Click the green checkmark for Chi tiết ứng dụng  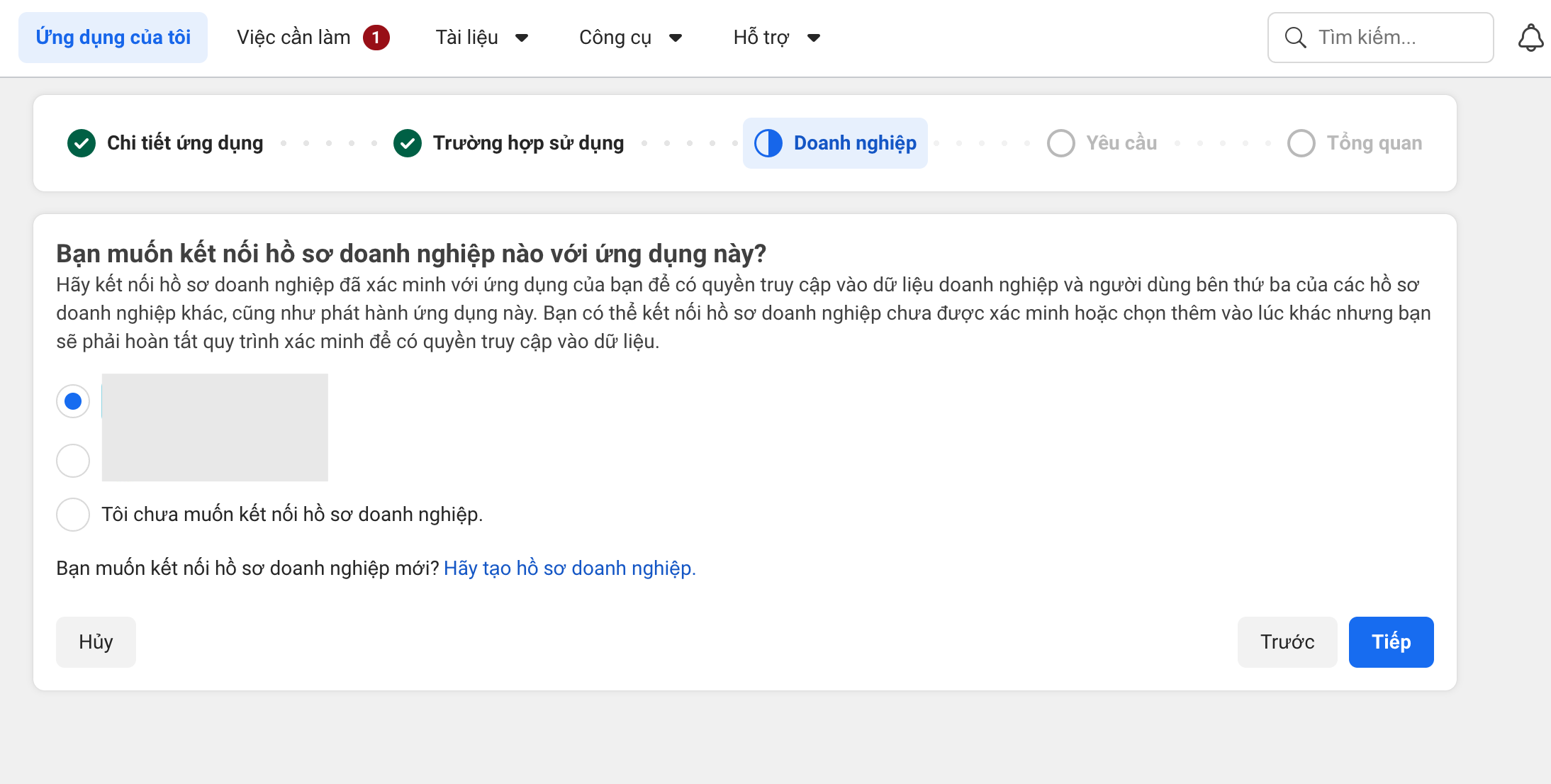pyautogui.click(x=82, y=143)
